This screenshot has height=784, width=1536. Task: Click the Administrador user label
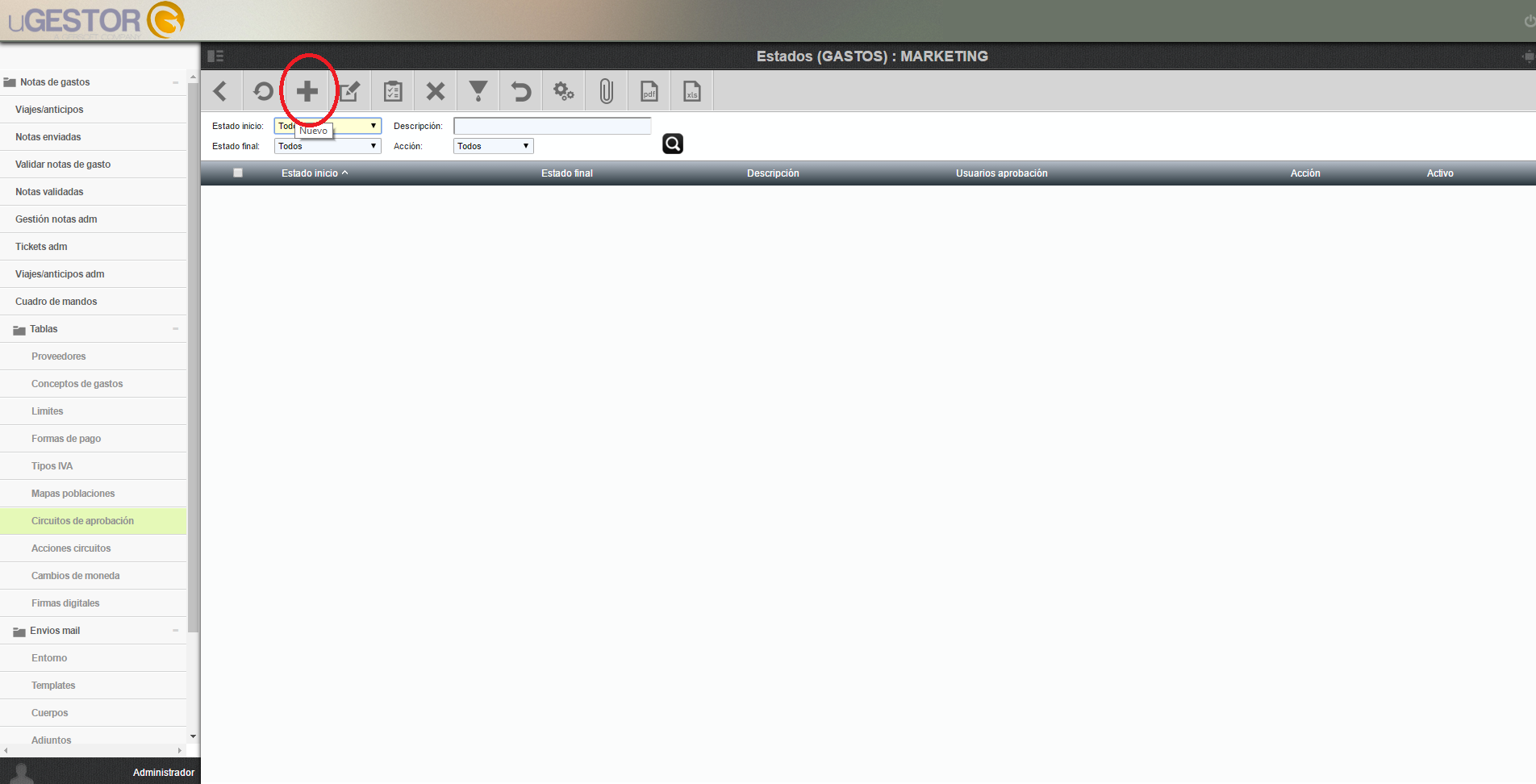[x=164, y=773]
